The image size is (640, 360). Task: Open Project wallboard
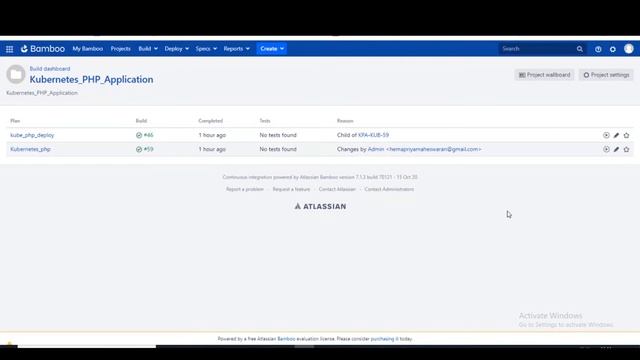544,75
